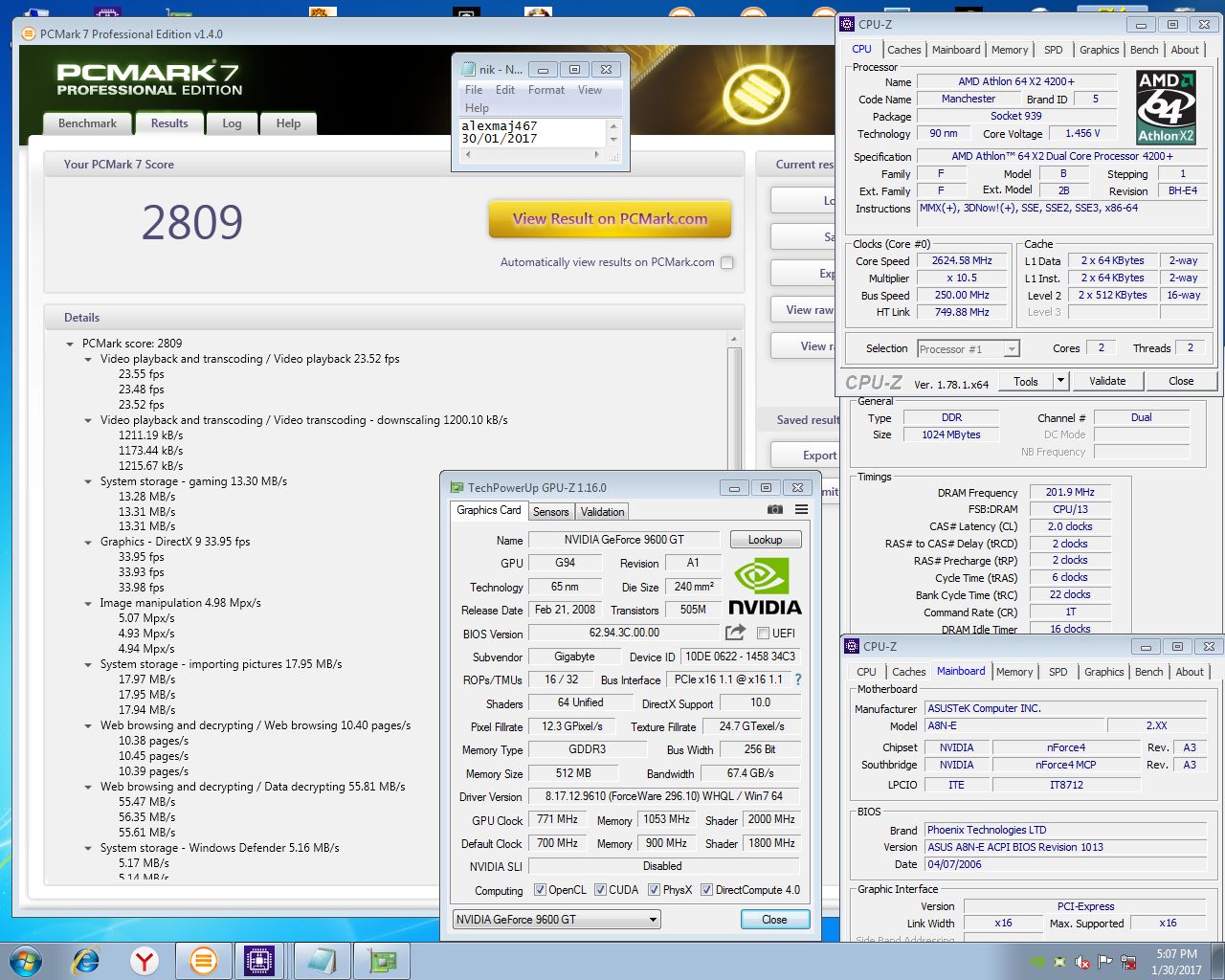Collapse System storage gaming 13.30 MB/s node

point(88,481)
